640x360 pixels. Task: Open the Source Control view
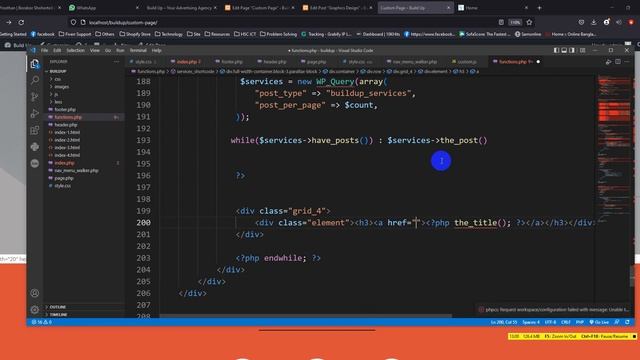pyautogui.click(x=35, y=97)
